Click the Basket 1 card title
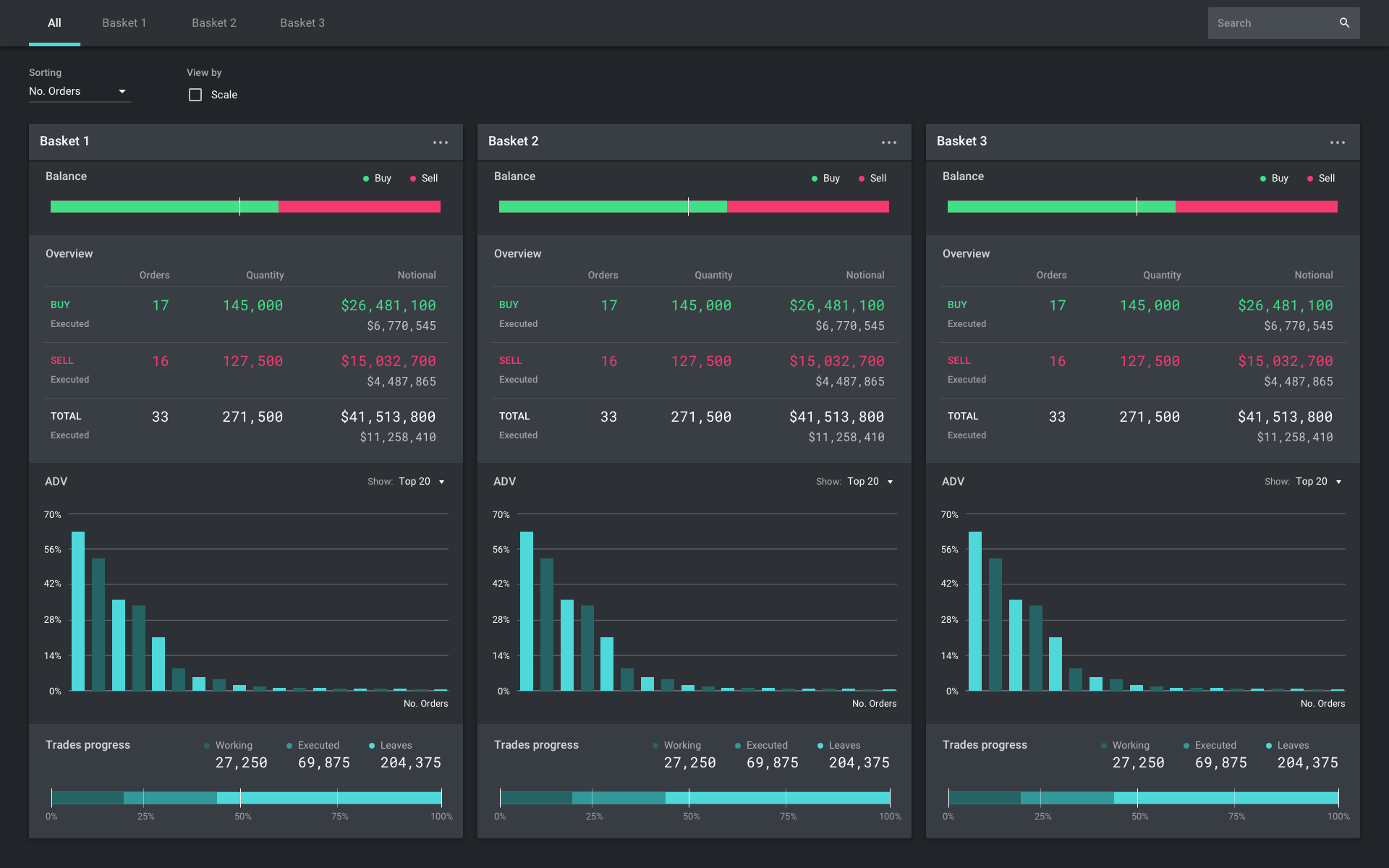 click(x=65, y=142)
